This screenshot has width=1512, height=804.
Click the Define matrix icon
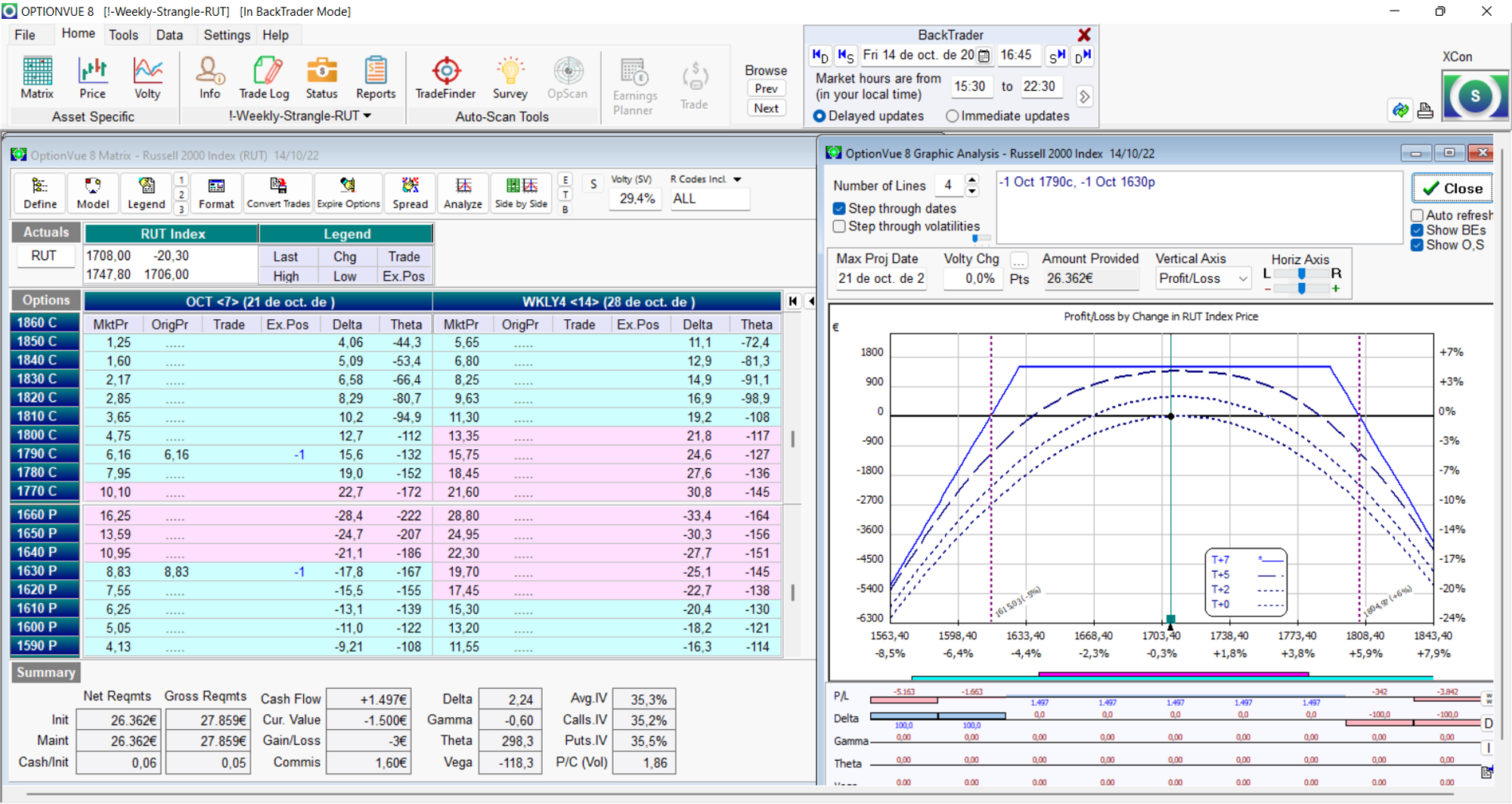[40, 193]
